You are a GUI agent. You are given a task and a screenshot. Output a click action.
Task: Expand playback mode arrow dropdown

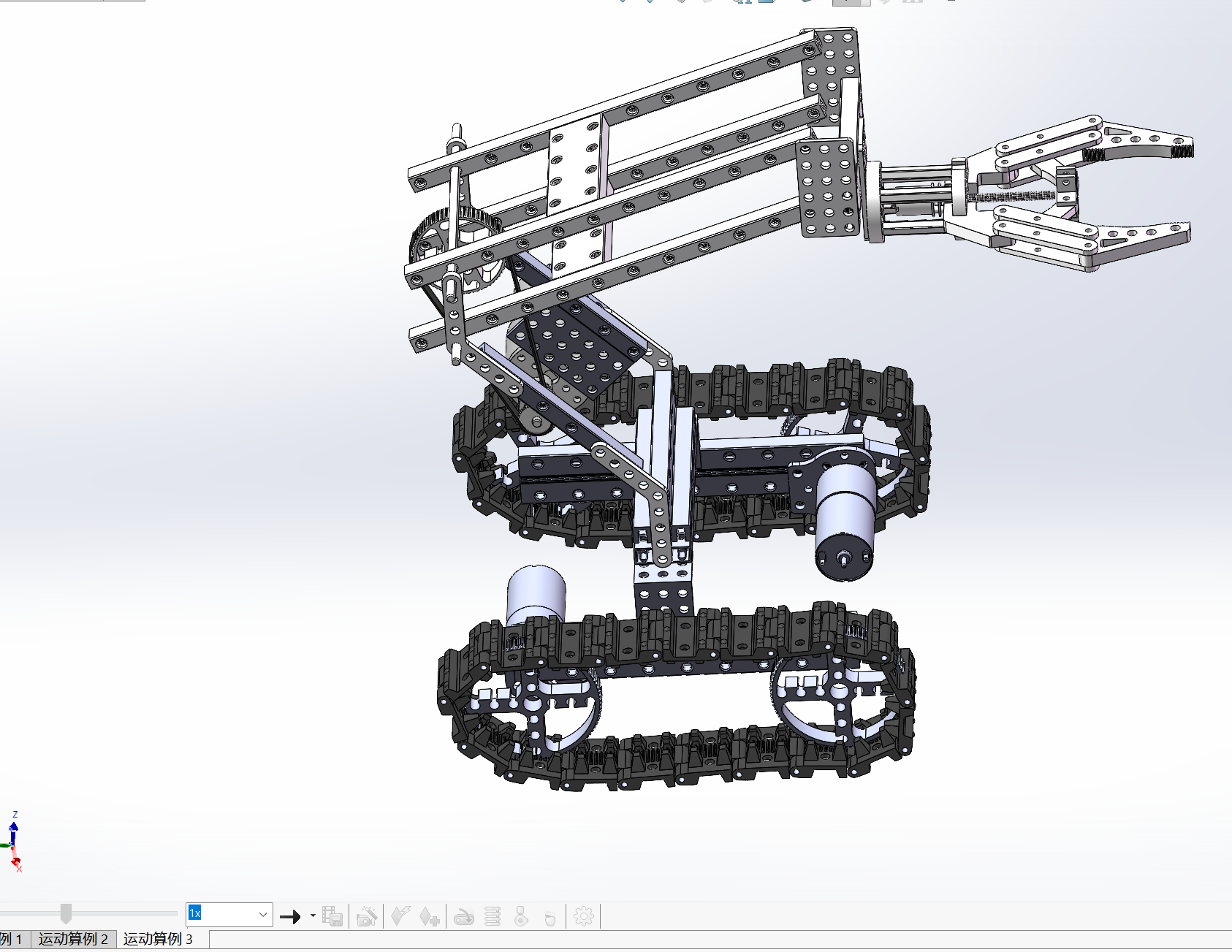(313, 915)
